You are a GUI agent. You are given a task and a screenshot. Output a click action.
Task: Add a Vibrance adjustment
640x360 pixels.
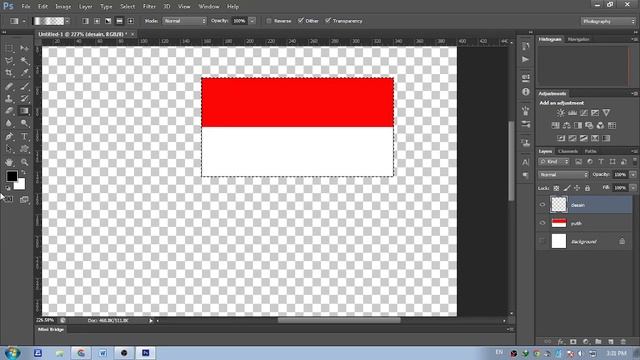pos(607,113)
